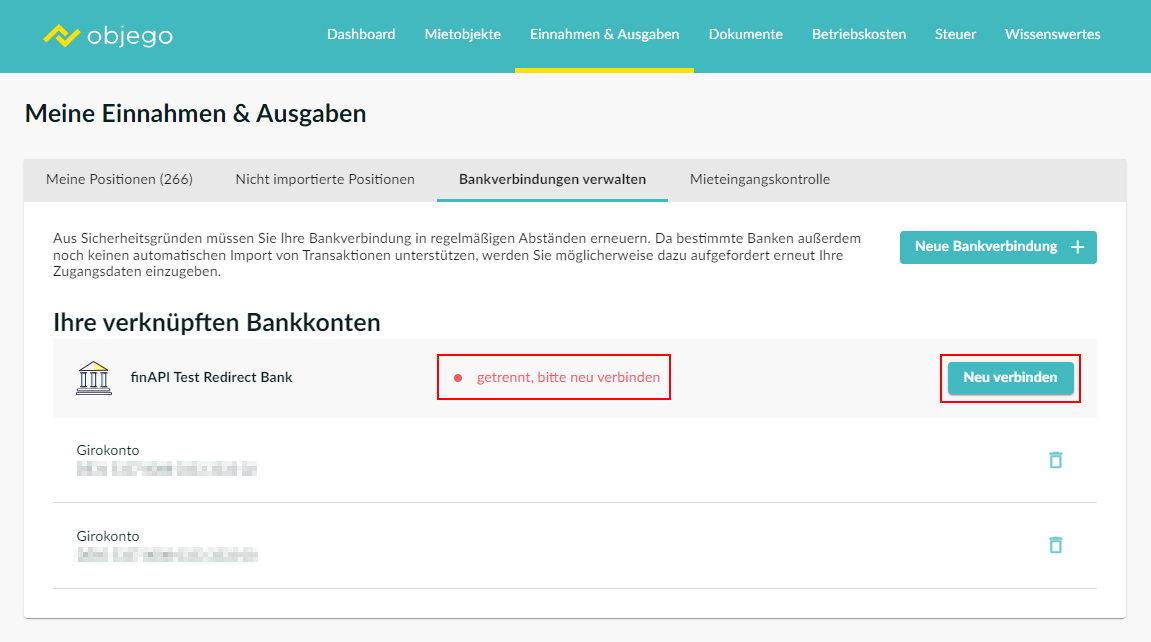This screenshot has width=1151, height=642.
Task: Open the Nicht importierte Positionen tab
Action: pyautogui.click(x=325, y=180)
